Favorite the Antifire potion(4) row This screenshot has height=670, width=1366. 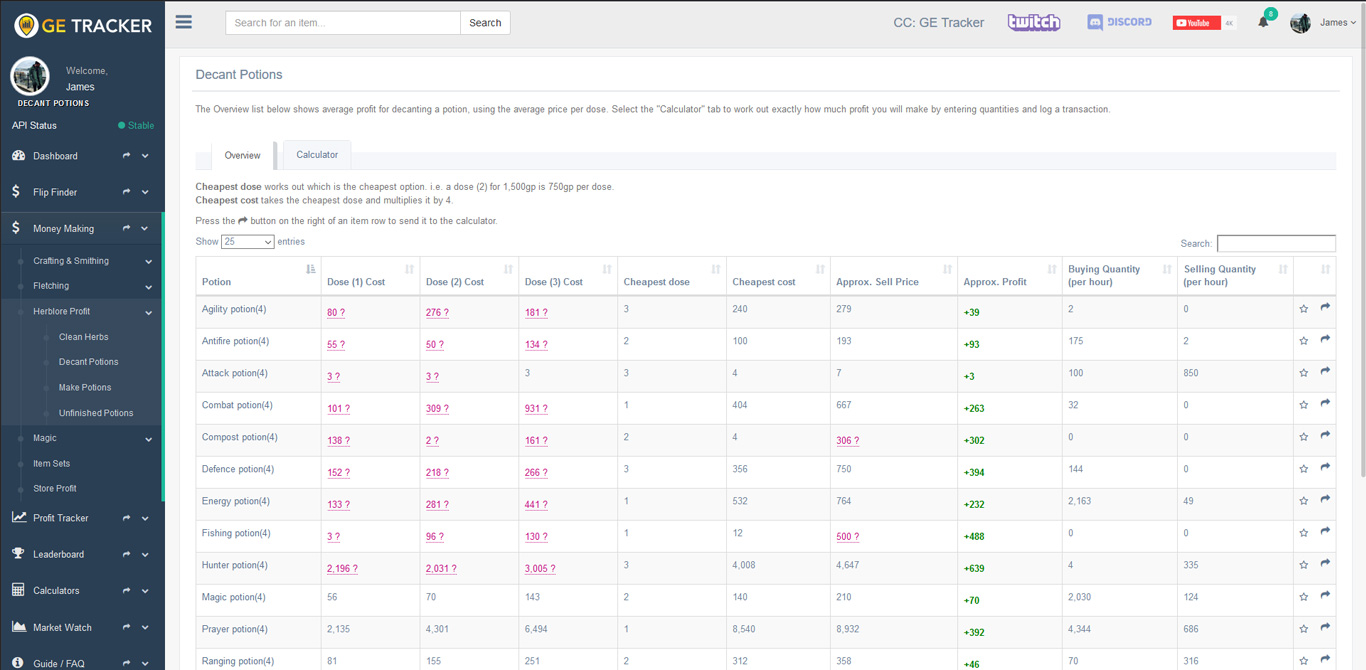[1303, 341]
